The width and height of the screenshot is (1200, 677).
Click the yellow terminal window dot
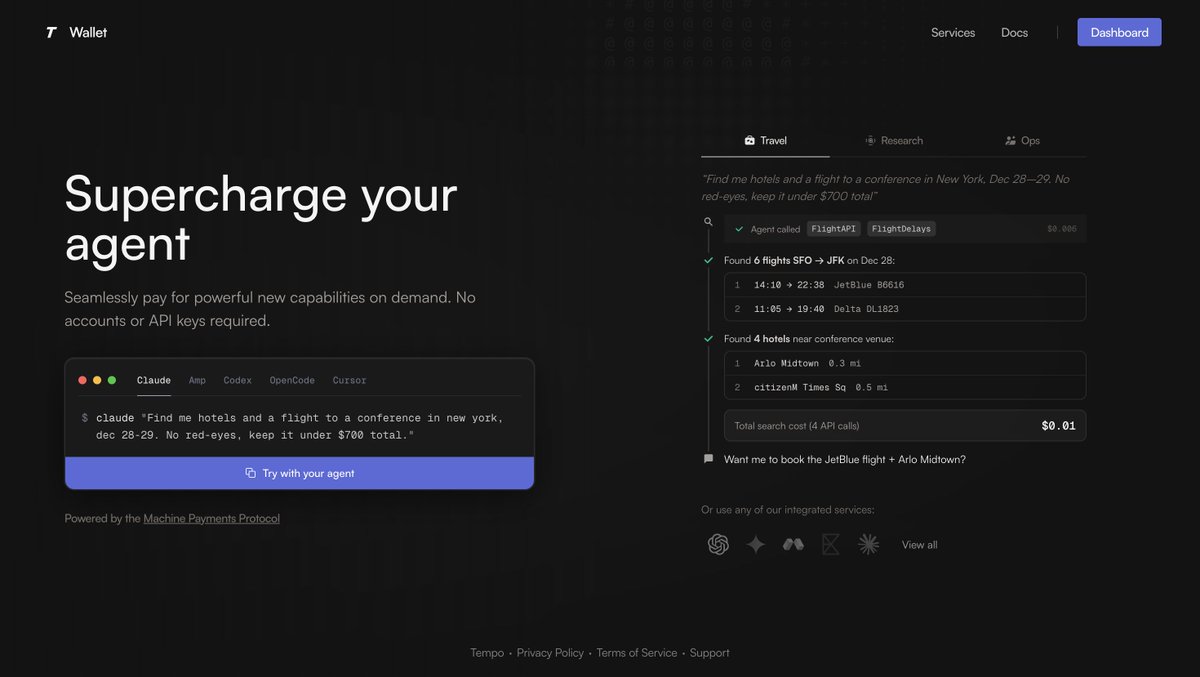97,380
